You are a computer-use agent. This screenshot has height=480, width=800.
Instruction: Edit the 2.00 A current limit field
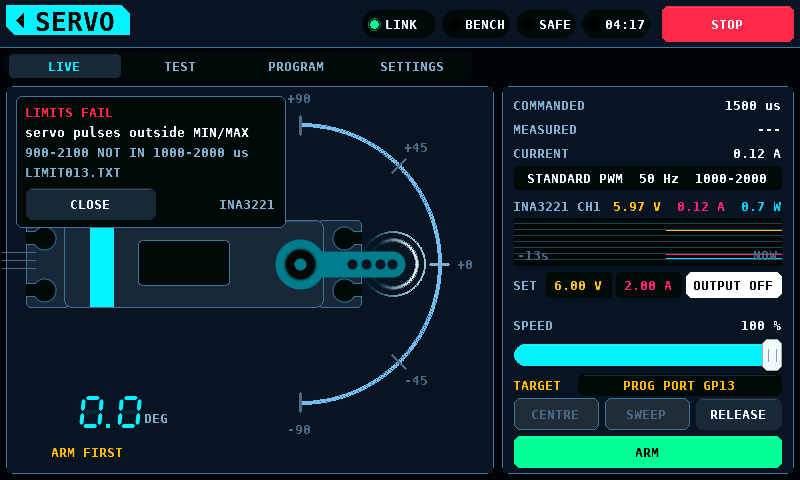(x=648, y=286)
